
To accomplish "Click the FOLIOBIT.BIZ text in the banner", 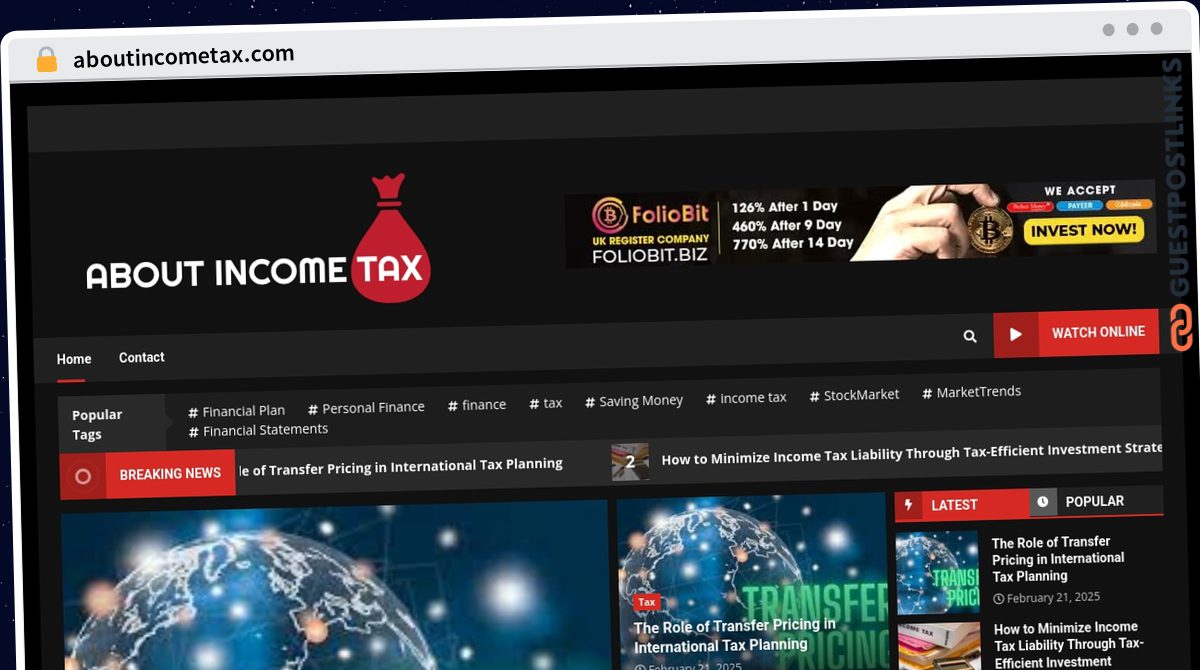I will pyautogui.click(x=649, y=254).
